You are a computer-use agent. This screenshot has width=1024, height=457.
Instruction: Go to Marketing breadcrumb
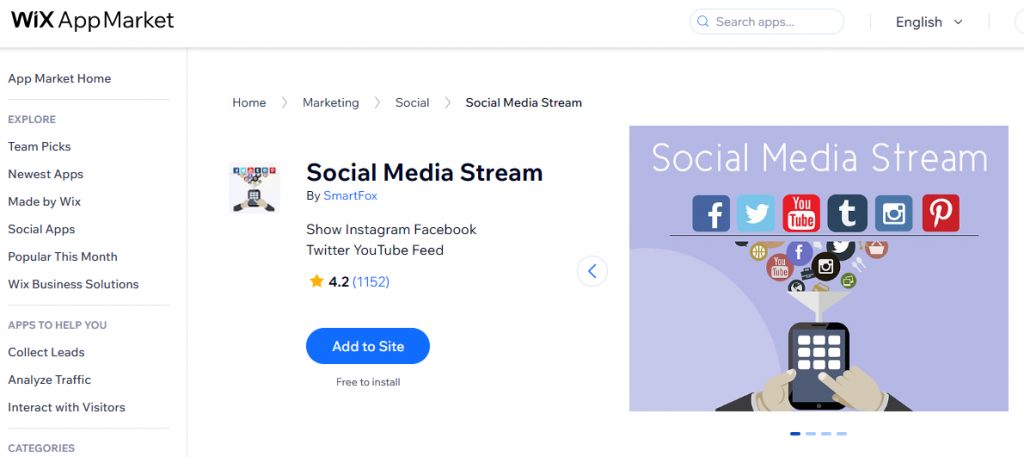coord(330,102)
